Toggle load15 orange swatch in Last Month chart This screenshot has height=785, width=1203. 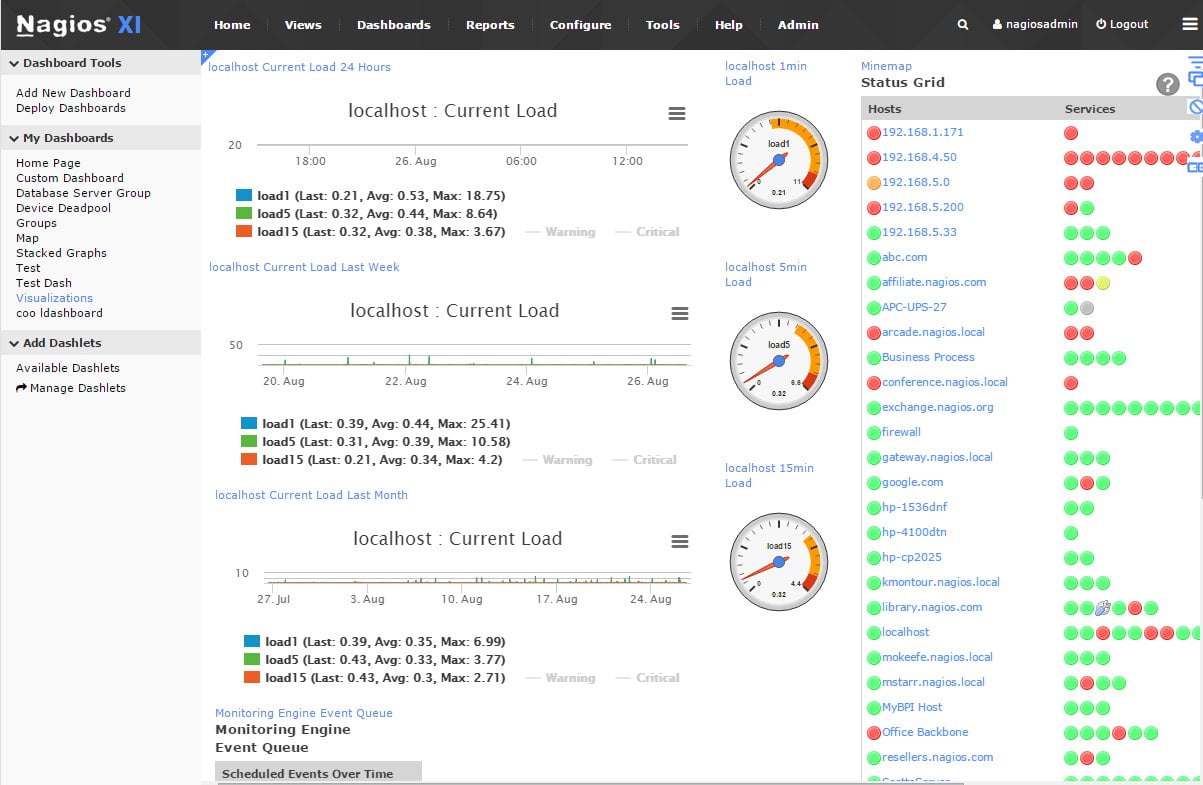(x=252, y=678)
